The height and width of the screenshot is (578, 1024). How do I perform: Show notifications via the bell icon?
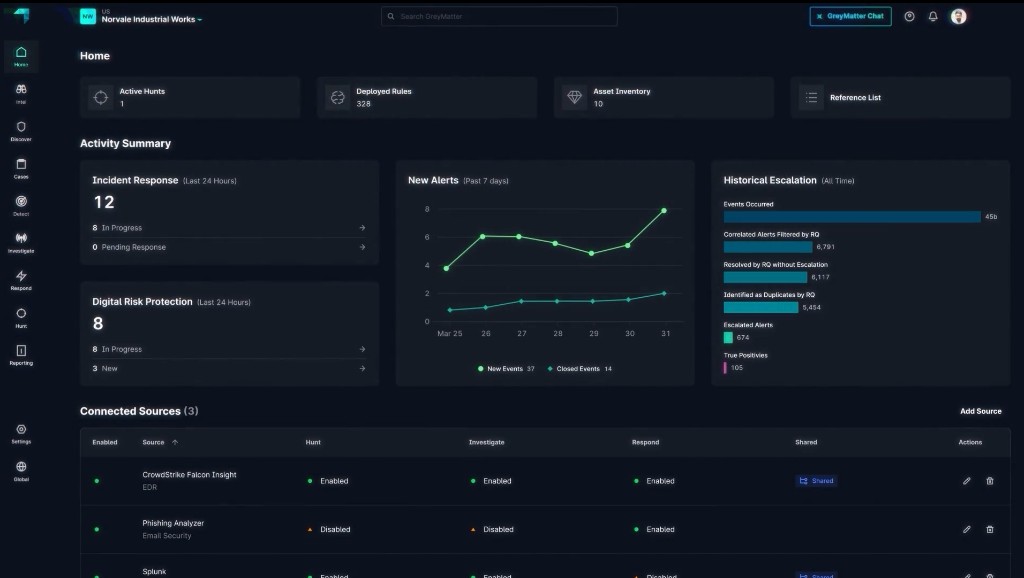click(x=933, y=16)
